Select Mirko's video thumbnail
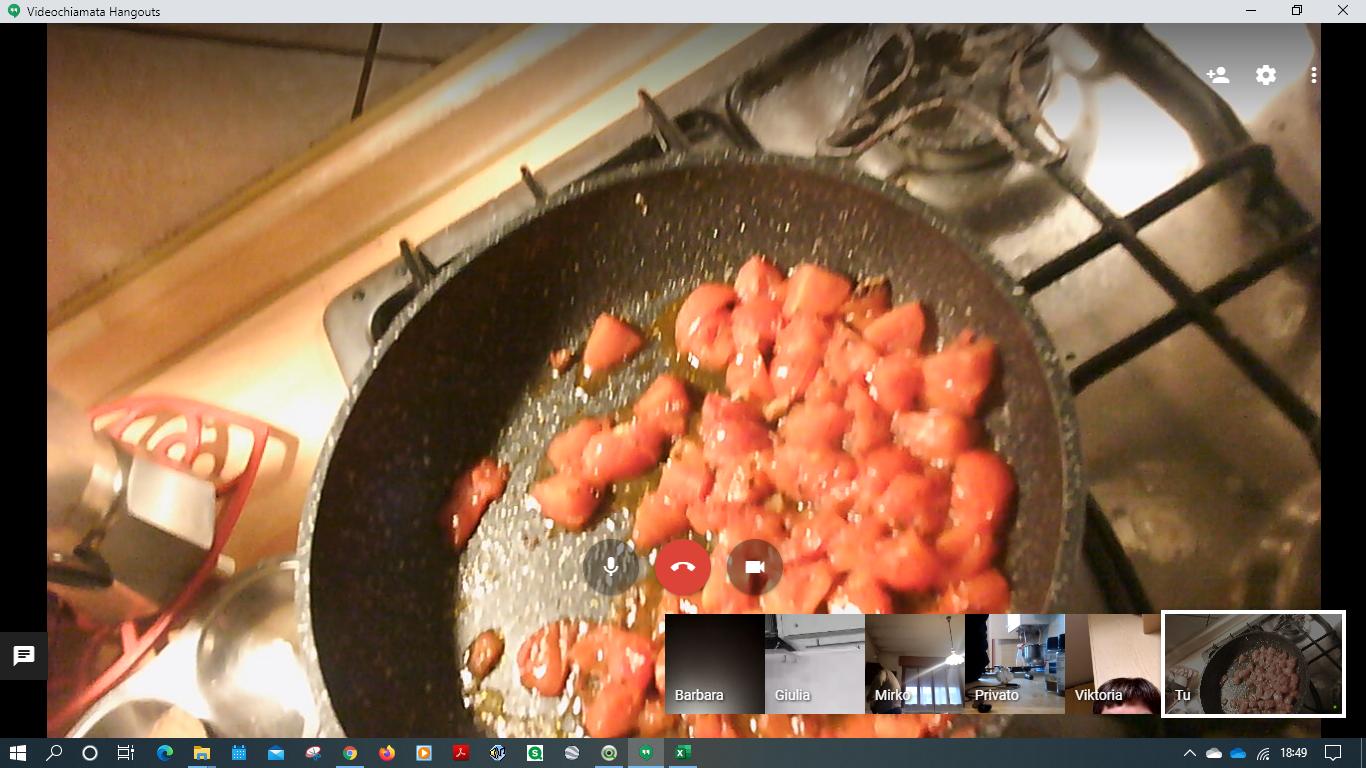 point(915,664)
